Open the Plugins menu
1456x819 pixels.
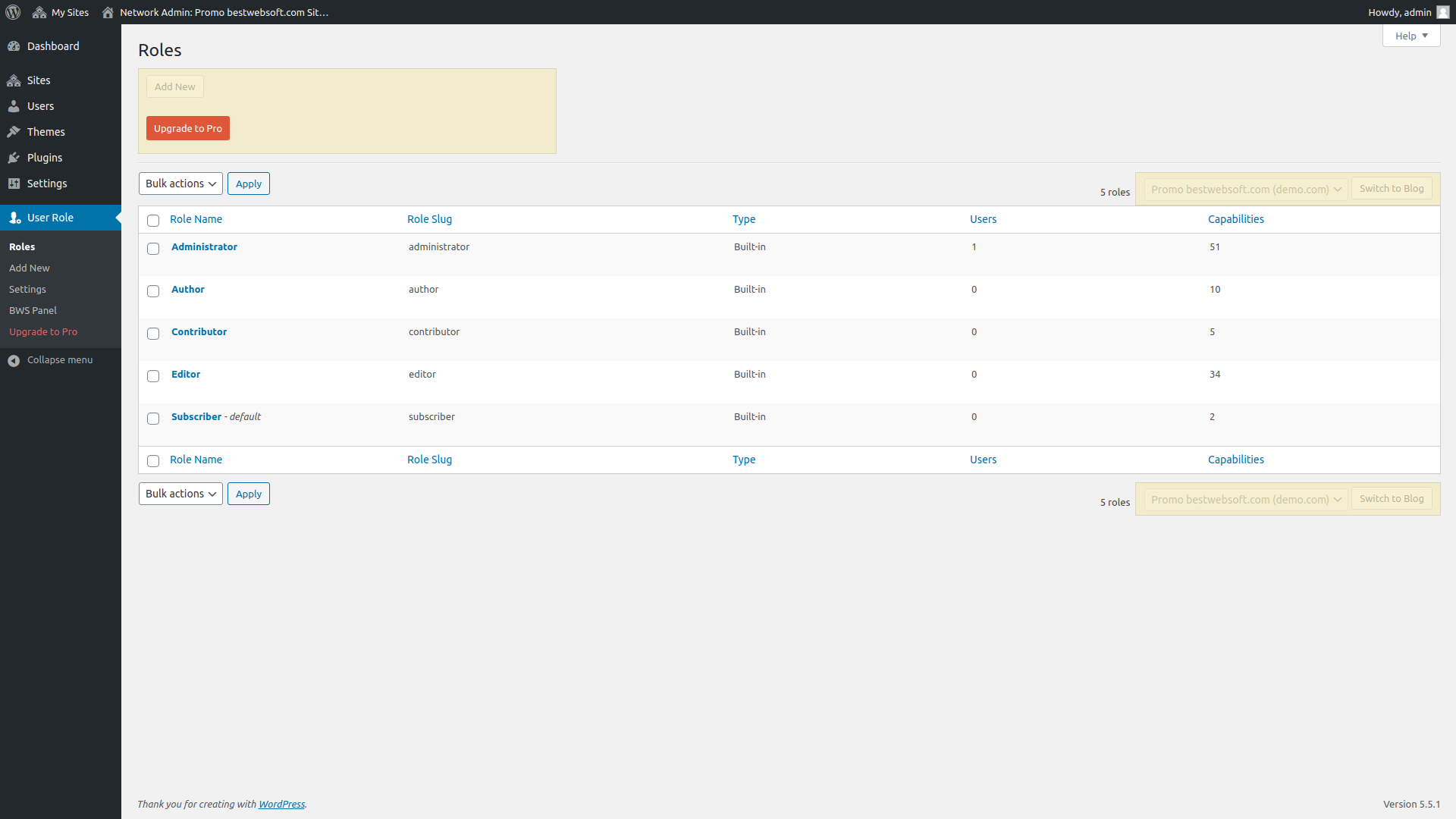(x=61, y=158)
